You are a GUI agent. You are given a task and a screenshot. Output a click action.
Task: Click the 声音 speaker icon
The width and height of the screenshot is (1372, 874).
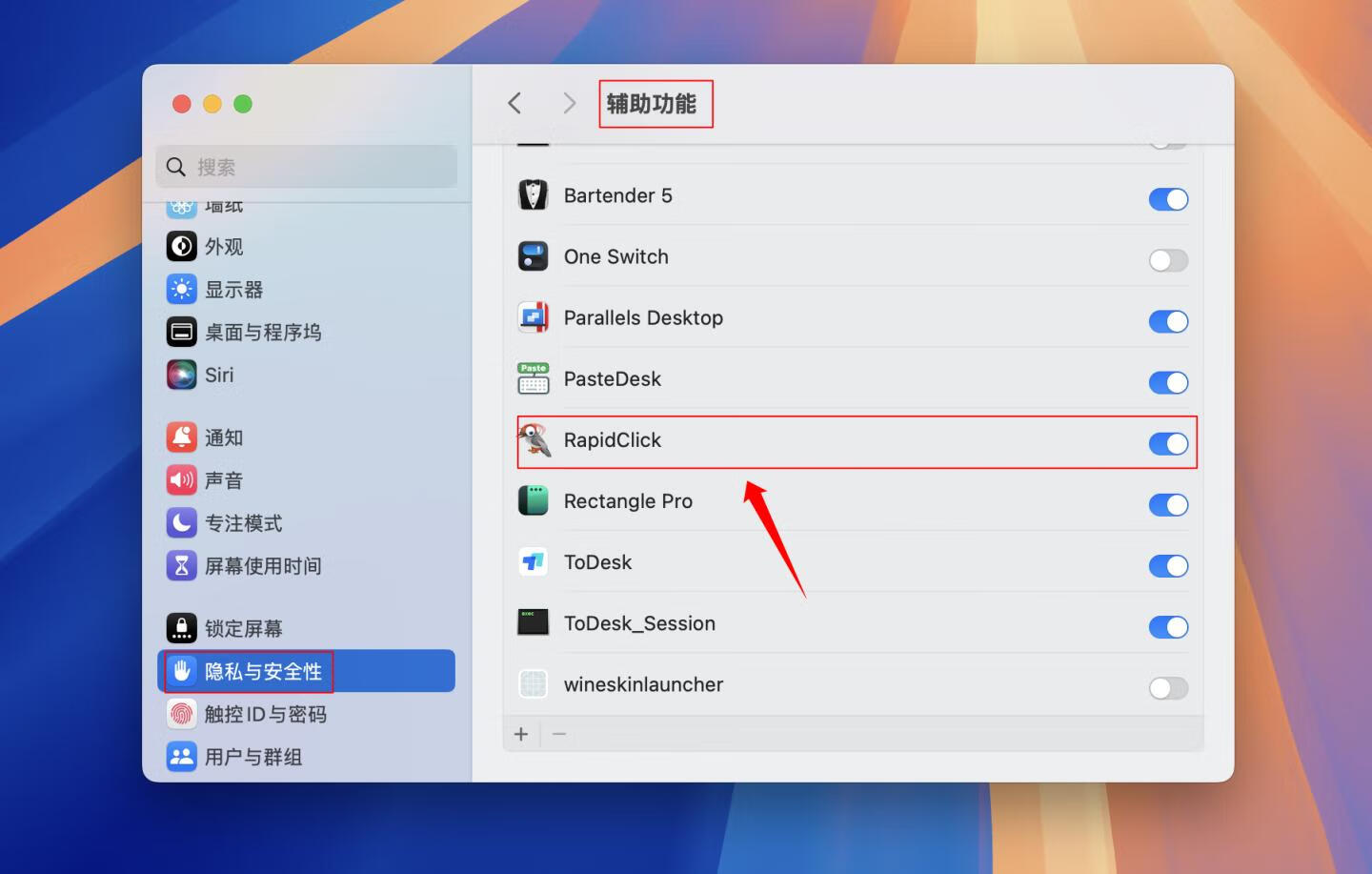pos(181,480)
